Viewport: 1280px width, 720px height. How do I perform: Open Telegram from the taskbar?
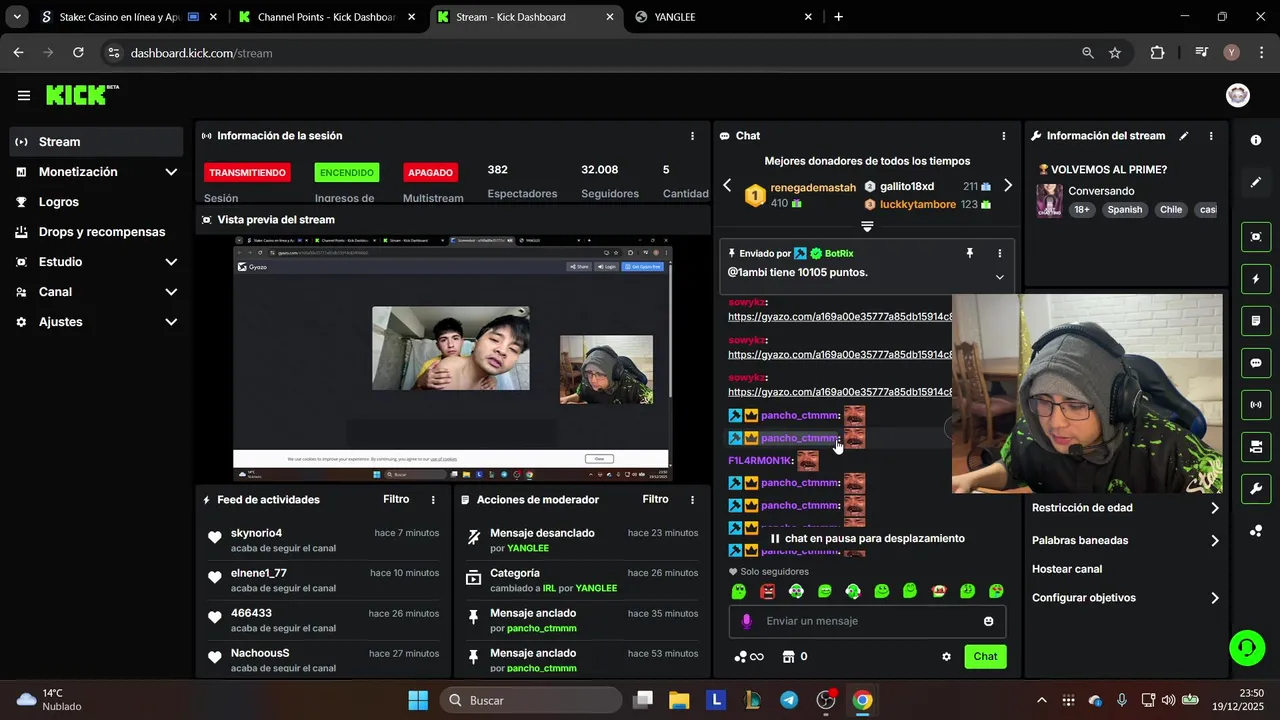pyautogui.click(x=789, y=700)
